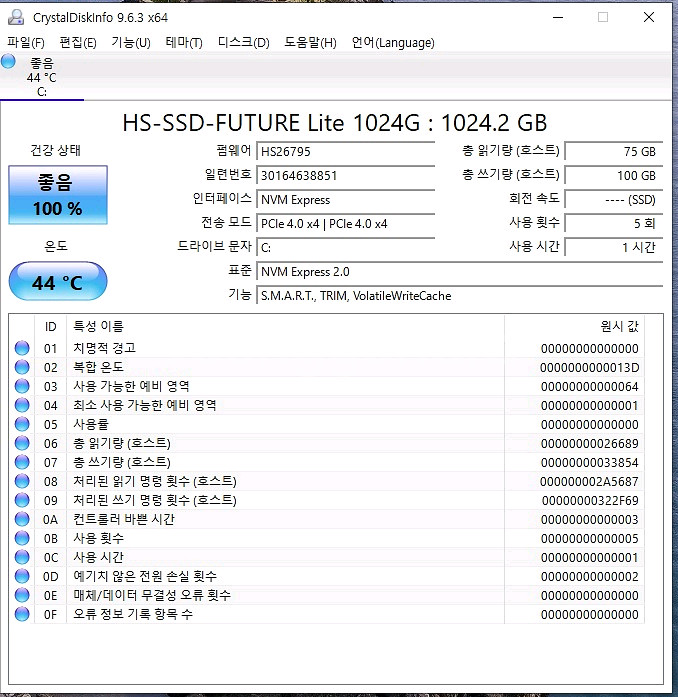The width and height of the screenshot is (678, 697).
Task: Click the 원시 값 column header
Action: [574, 327]
